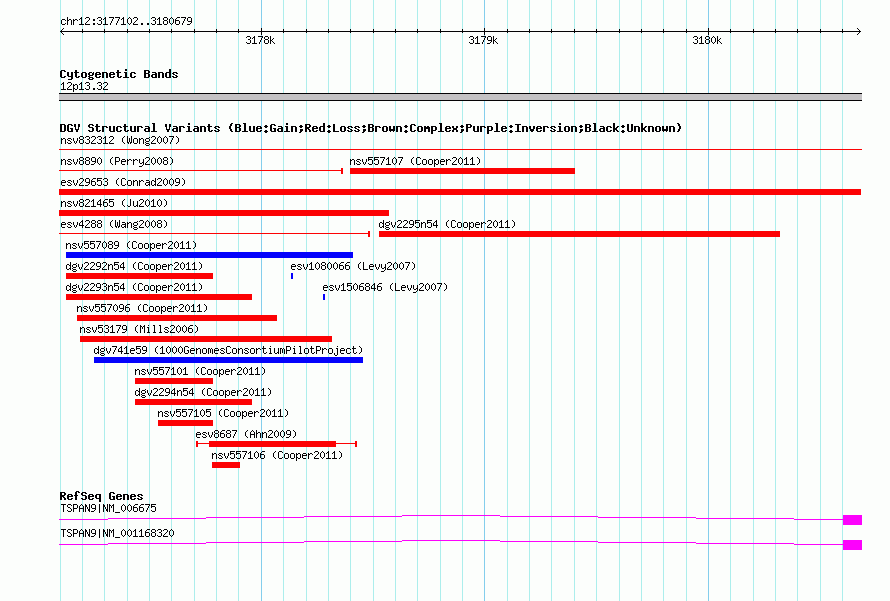890x601 pixels.
Task: Open TSPAN9|NM_006675 transcript label
Action: coord(108,508)
